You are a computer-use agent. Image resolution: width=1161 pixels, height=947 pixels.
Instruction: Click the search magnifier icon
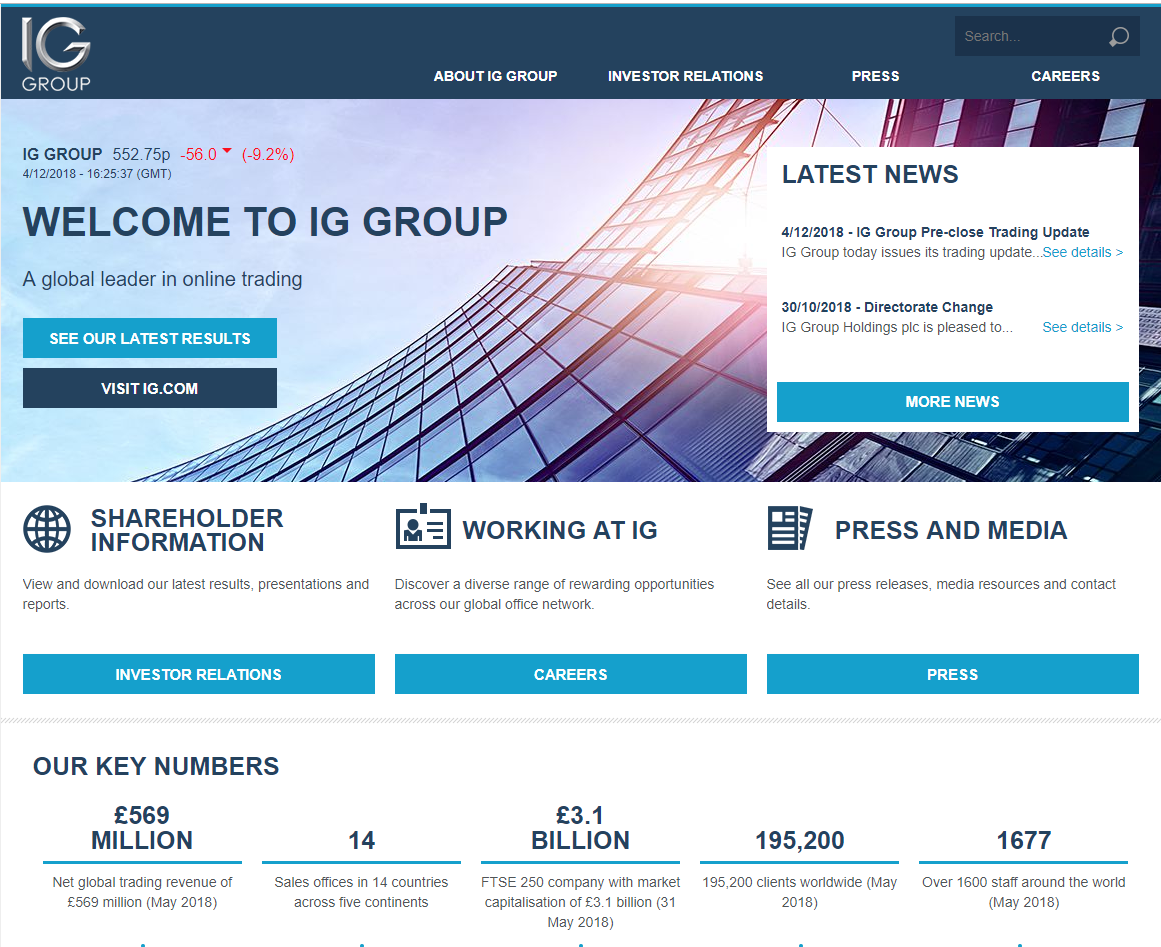(x=1119, y=36)
